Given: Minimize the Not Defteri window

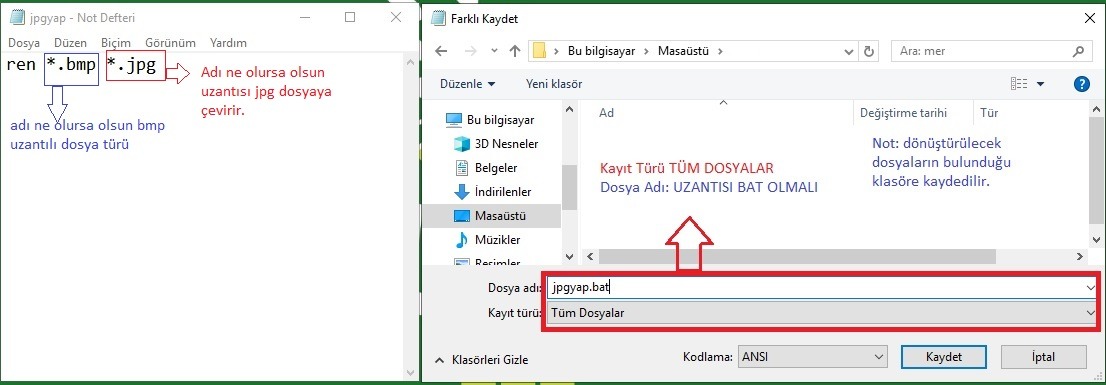Looking at the screenshot, I should (304, 18).
